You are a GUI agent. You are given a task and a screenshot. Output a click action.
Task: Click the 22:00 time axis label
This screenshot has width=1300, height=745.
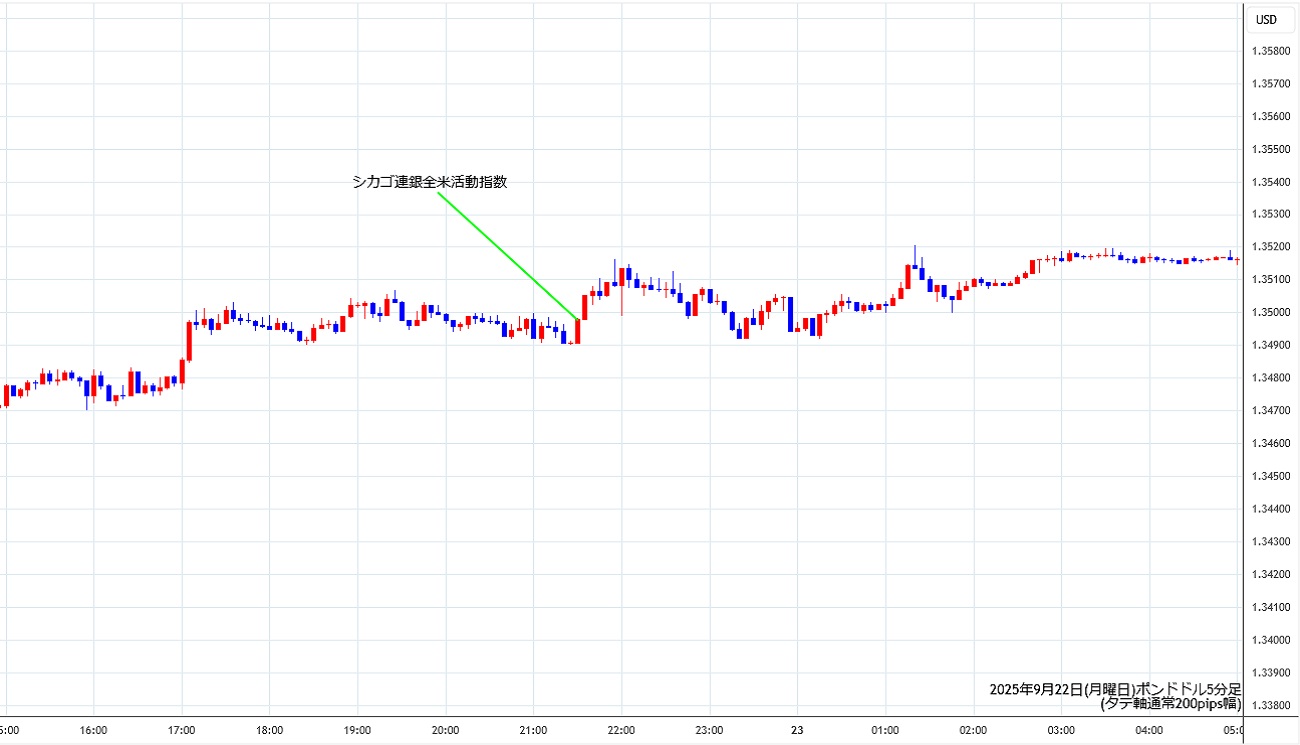point(621,730)
